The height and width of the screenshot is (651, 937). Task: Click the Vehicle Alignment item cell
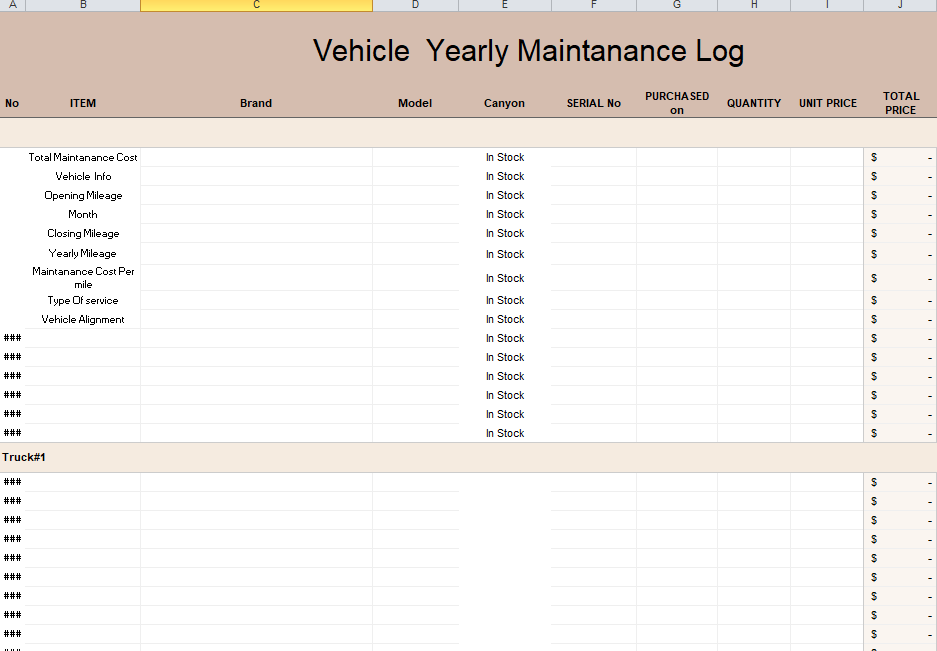83,320
